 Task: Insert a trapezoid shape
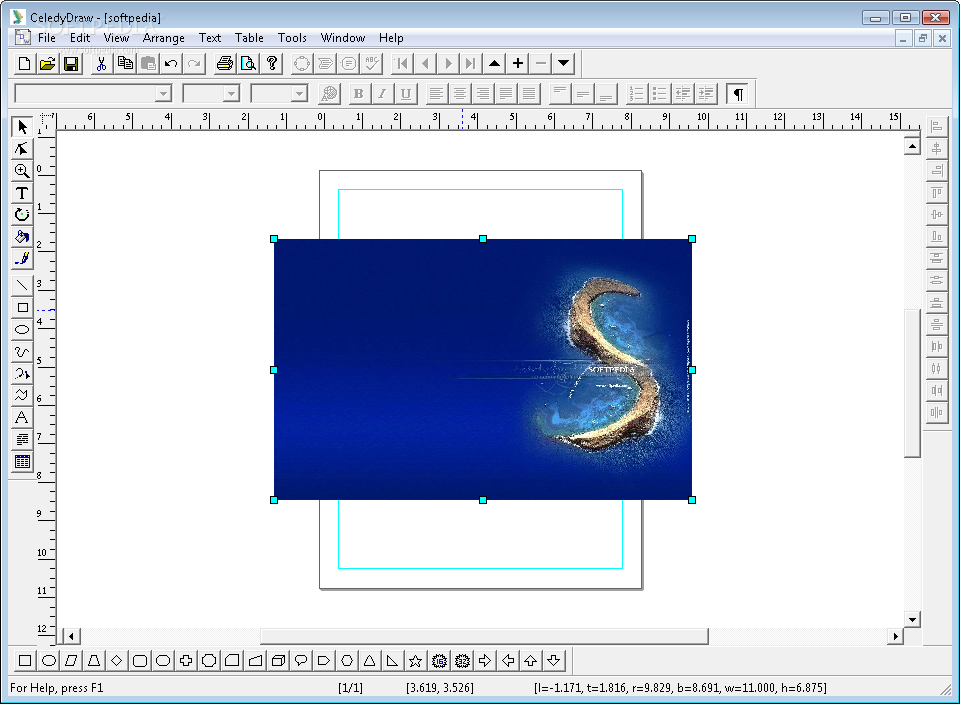tap(94, 661)
